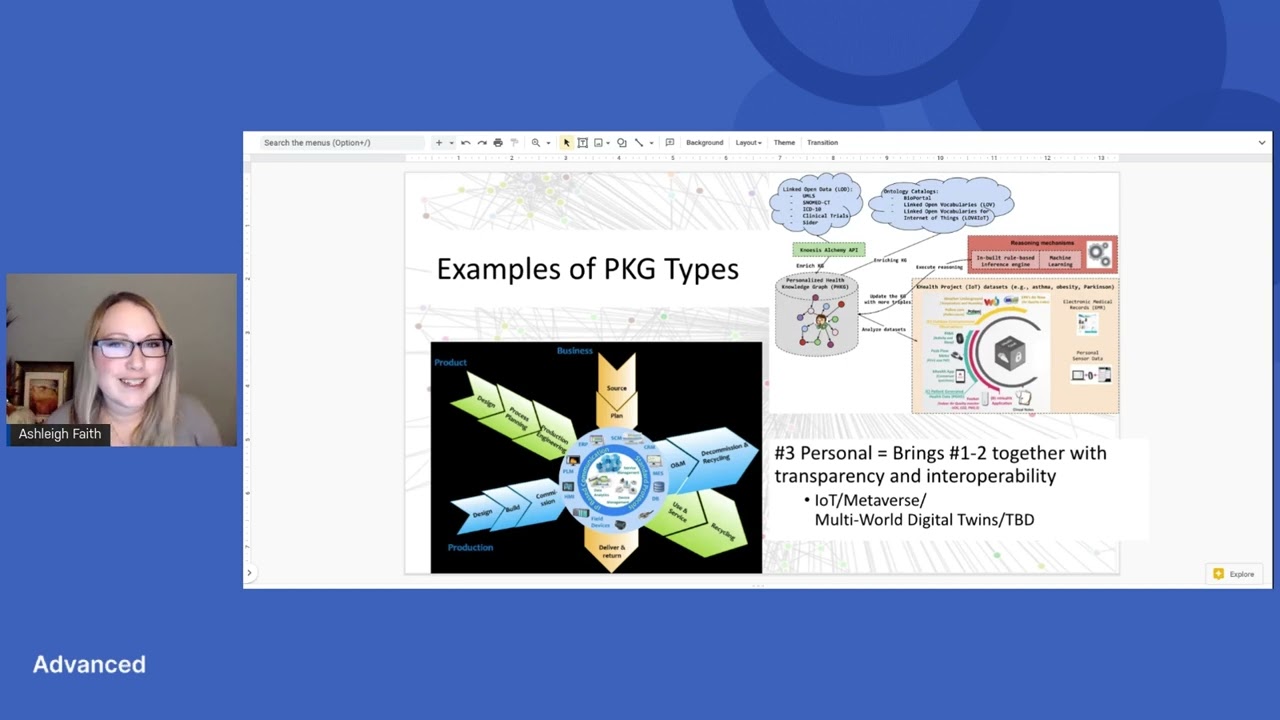Insert an image via toolbar icon
1280x720 pixels.
click(598, 143)
